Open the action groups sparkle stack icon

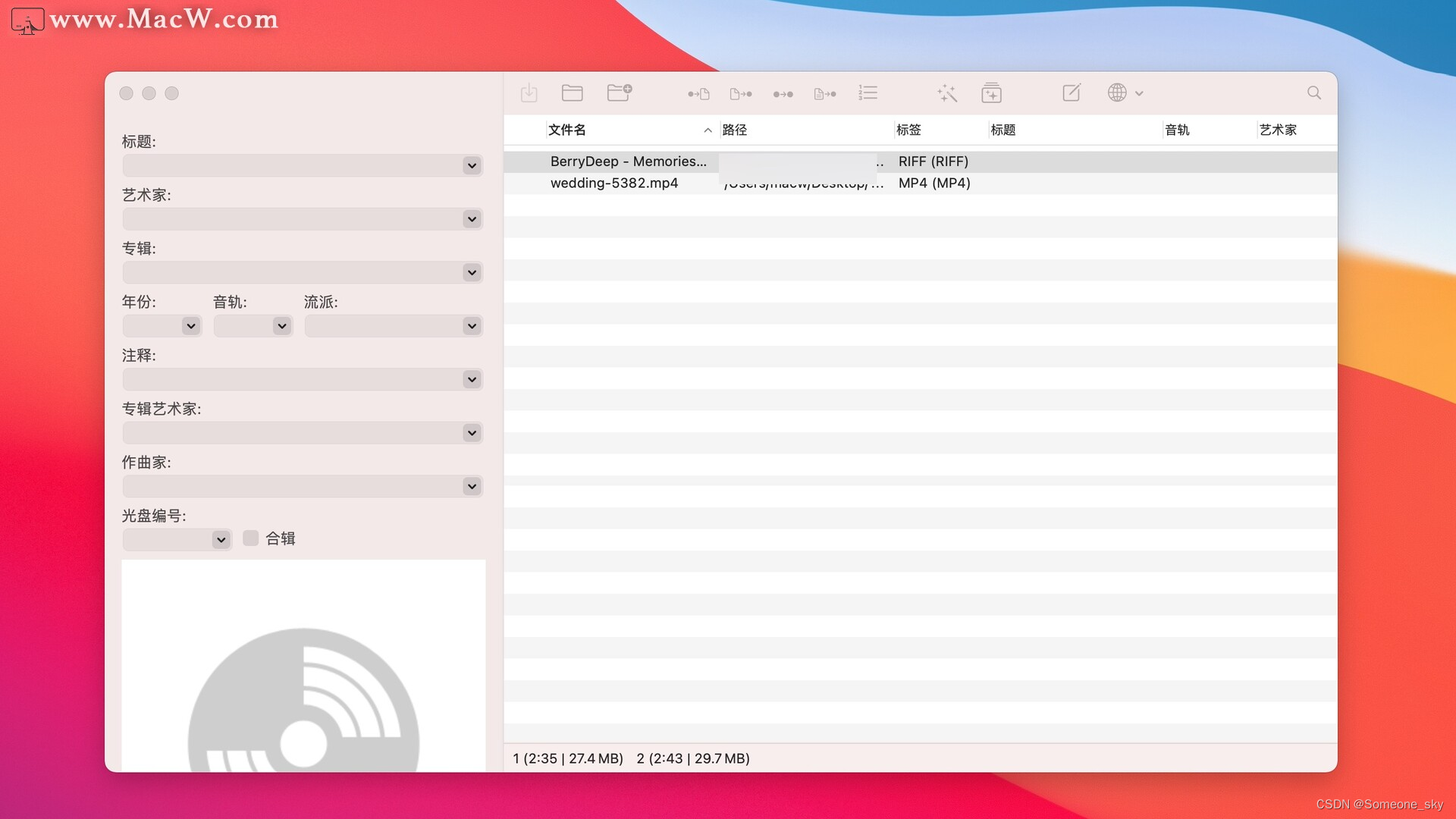(991, 93)
